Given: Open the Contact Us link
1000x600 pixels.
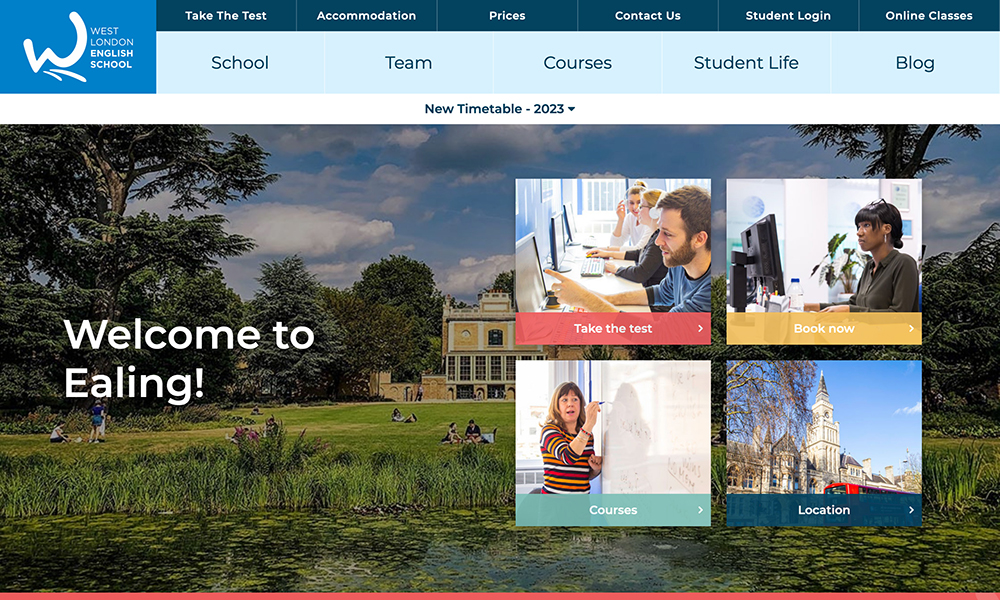Looking at the screenshot, I should click(647, 16).
